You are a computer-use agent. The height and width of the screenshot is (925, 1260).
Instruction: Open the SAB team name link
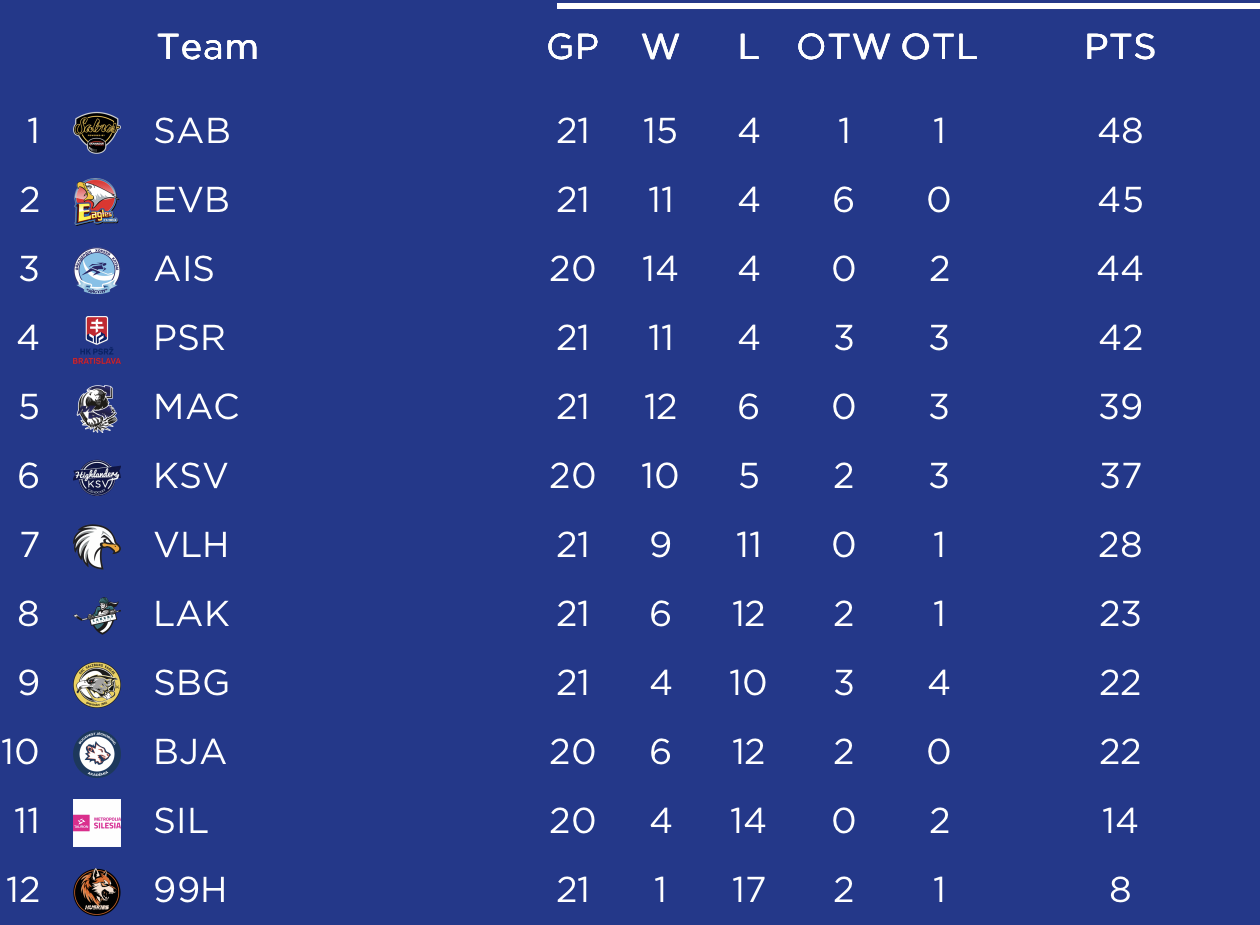pos(192,131)
